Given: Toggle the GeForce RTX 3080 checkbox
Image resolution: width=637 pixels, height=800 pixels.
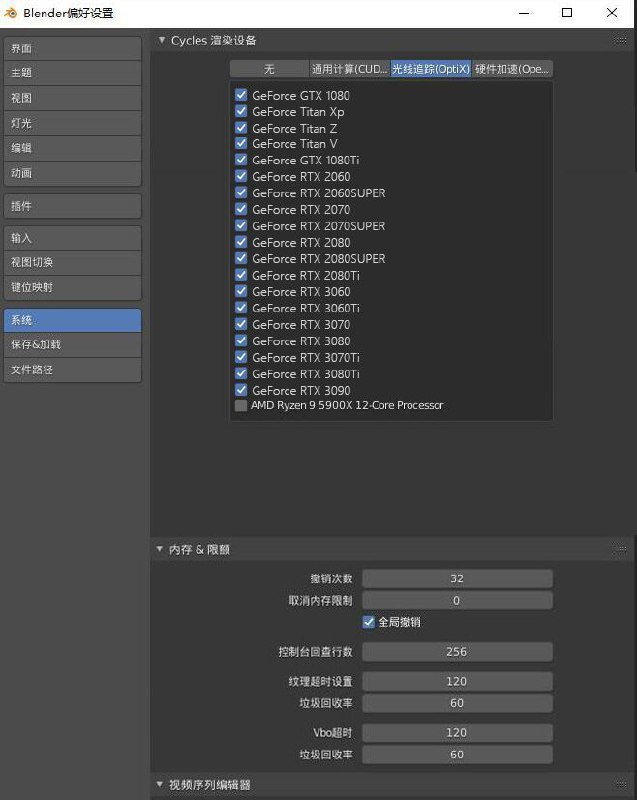Looking at the screenshot, I should (241, 340).
